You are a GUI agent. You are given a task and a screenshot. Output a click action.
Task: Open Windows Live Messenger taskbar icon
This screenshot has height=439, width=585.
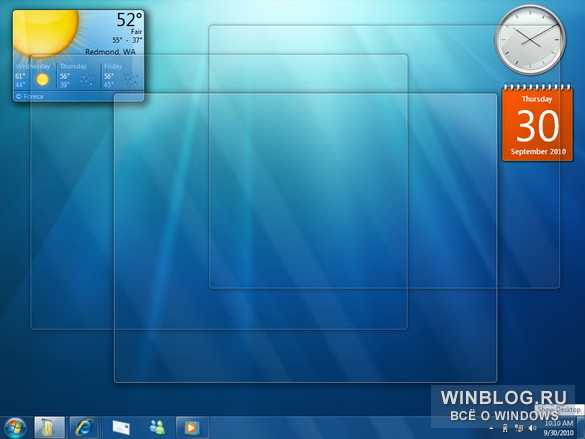(157, 427)
